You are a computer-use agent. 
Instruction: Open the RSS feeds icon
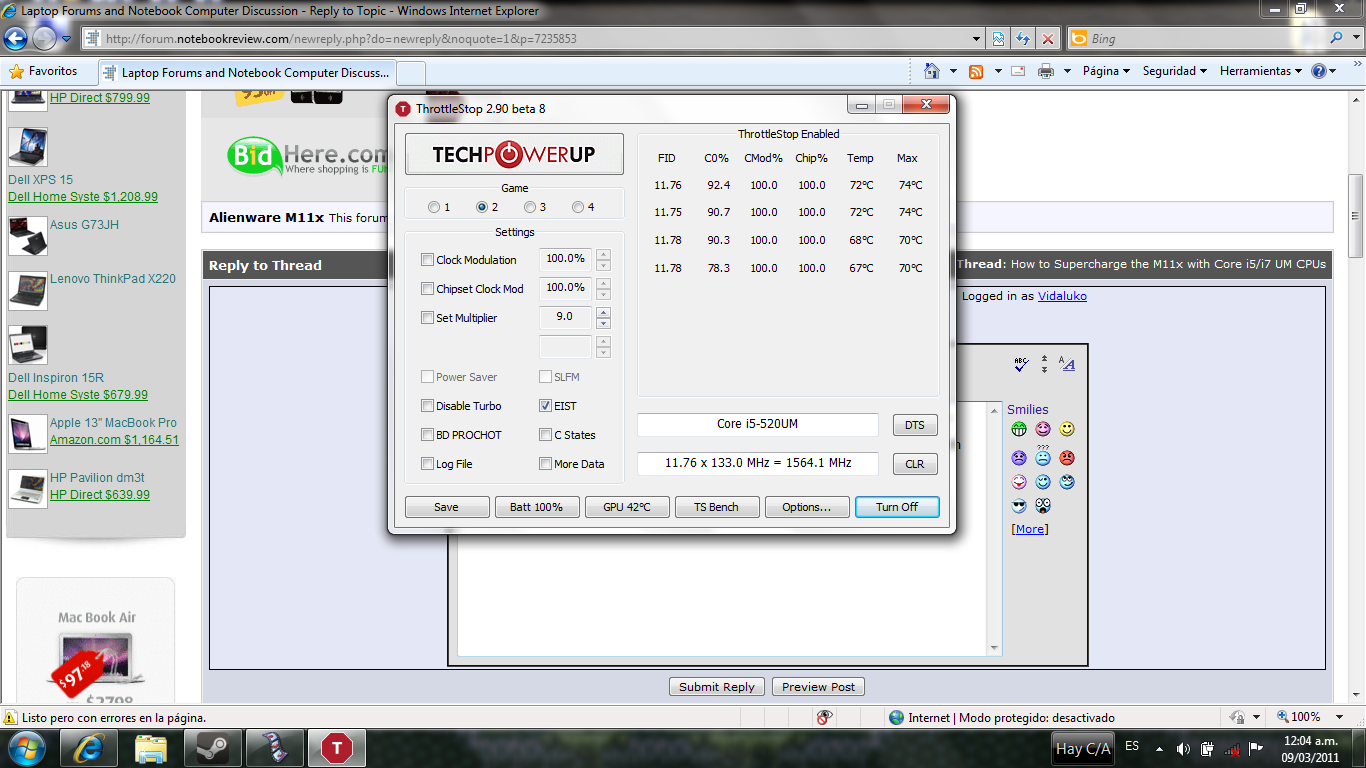click(x=976, y=71)
